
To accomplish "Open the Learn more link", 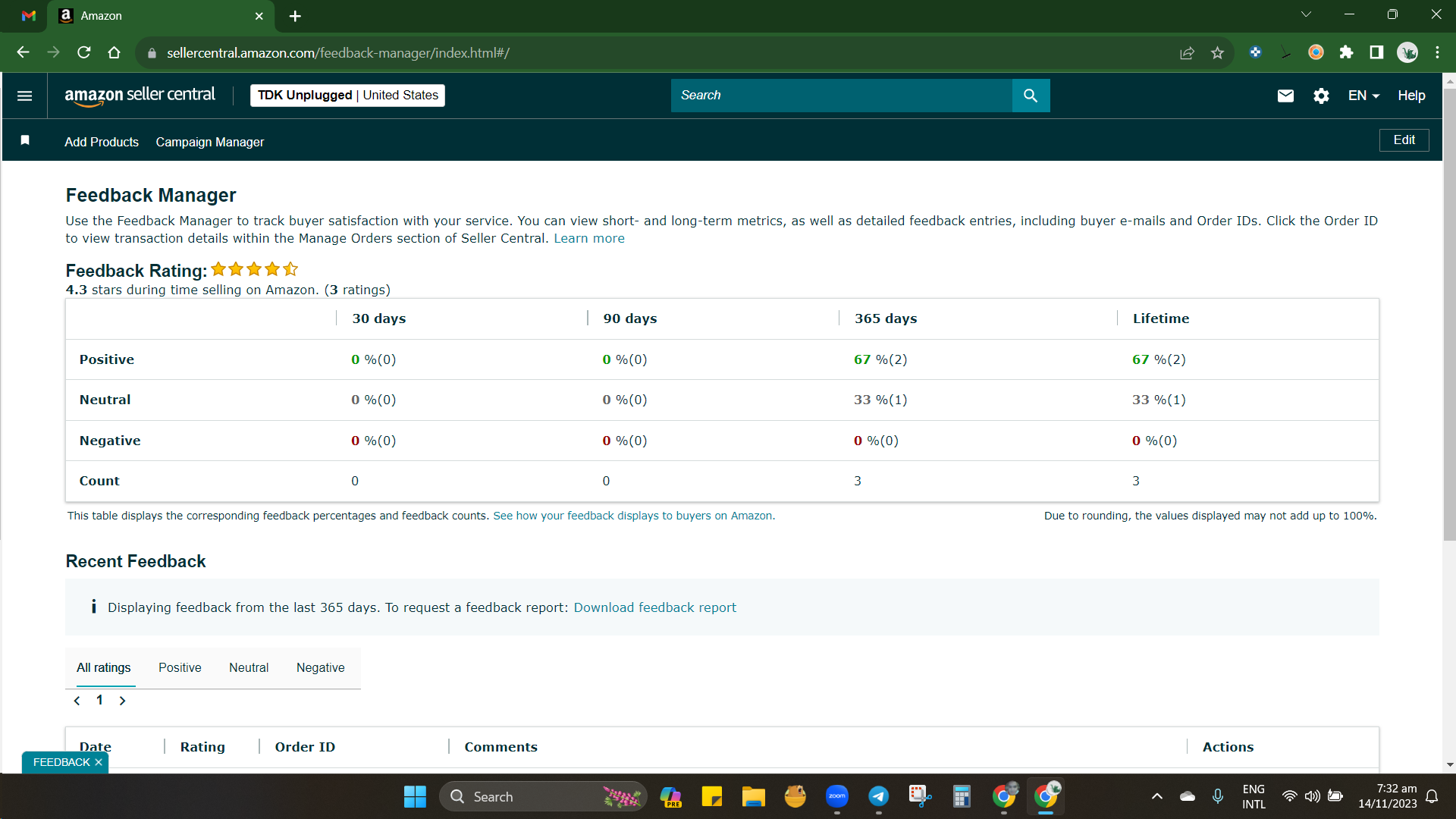I will coord(589,238).
